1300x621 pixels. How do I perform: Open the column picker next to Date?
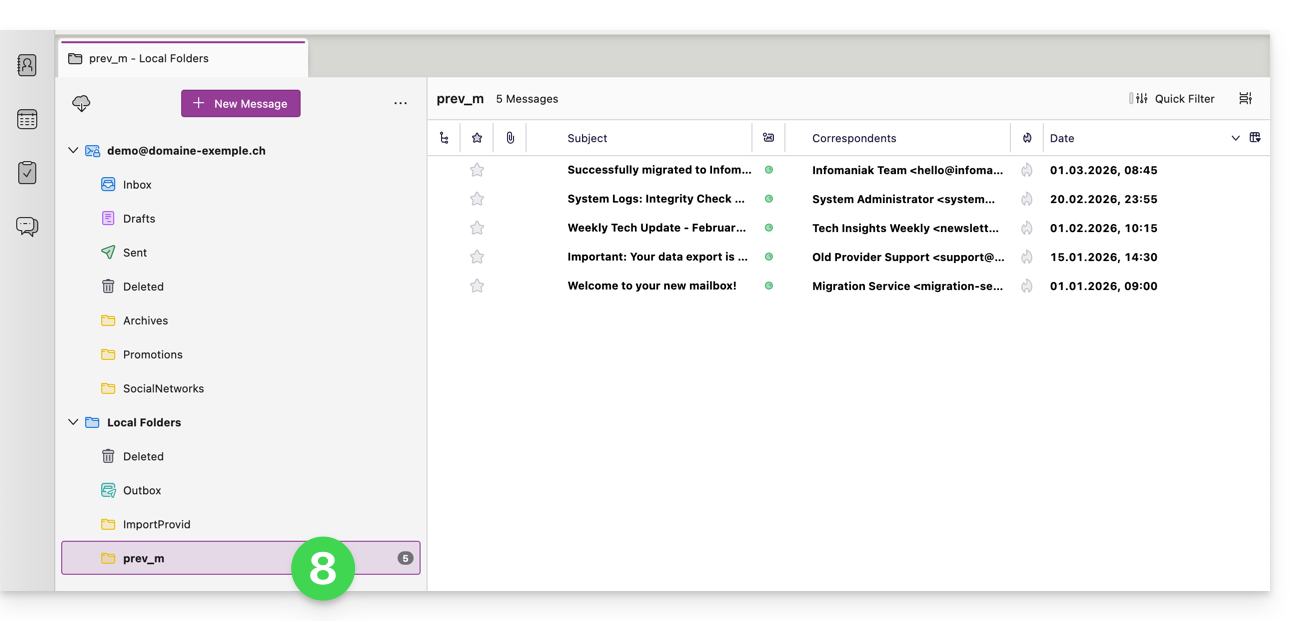(x=1255, y=138)
